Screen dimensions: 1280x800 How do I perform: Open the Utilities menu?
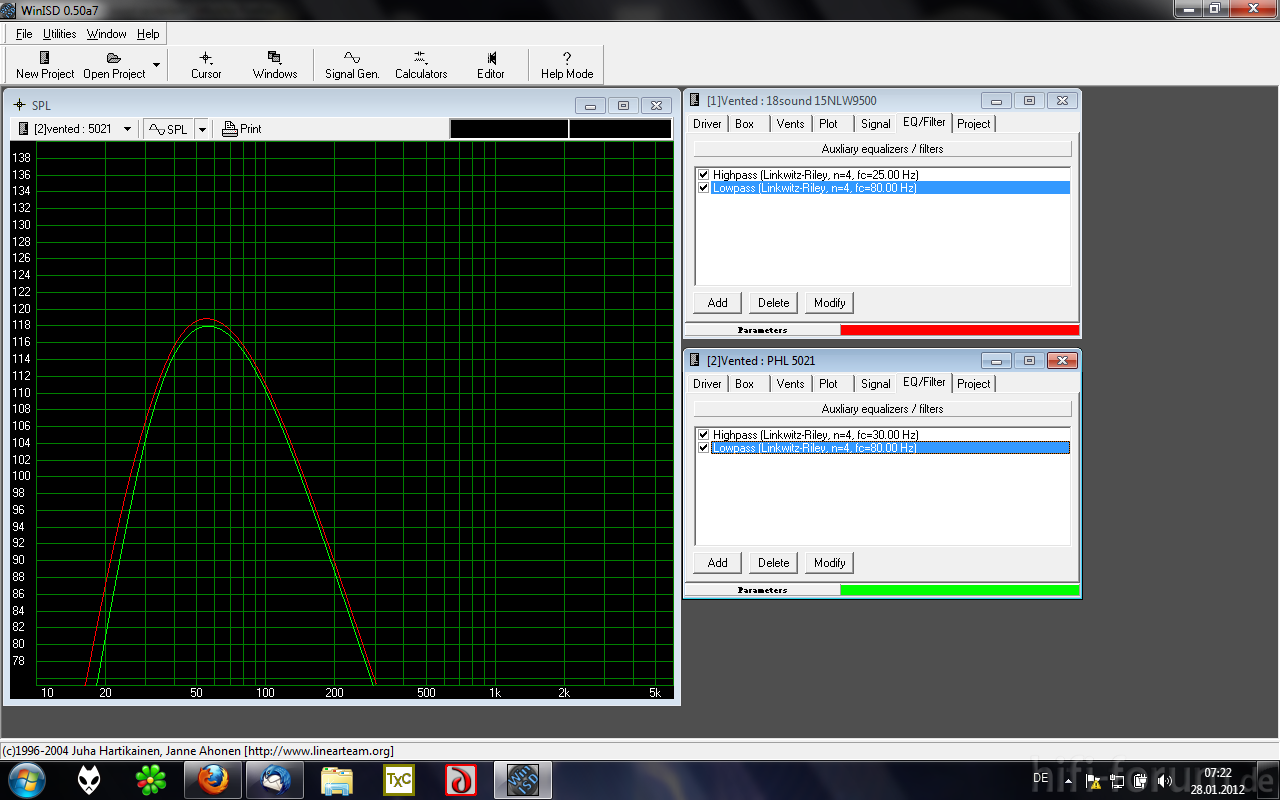click(59, 34)
